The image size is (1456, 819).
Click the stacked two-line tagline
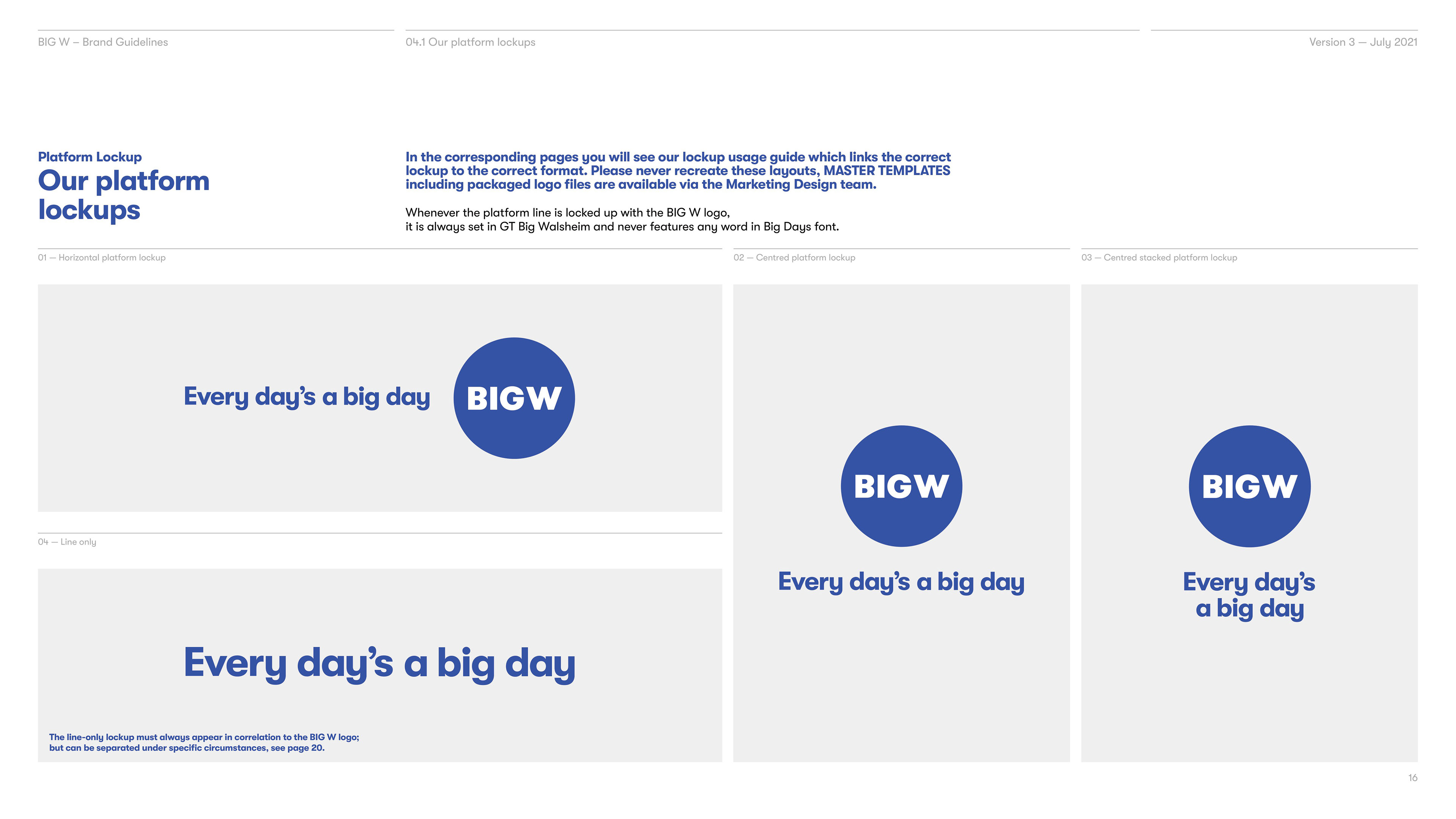point(1249,596)
